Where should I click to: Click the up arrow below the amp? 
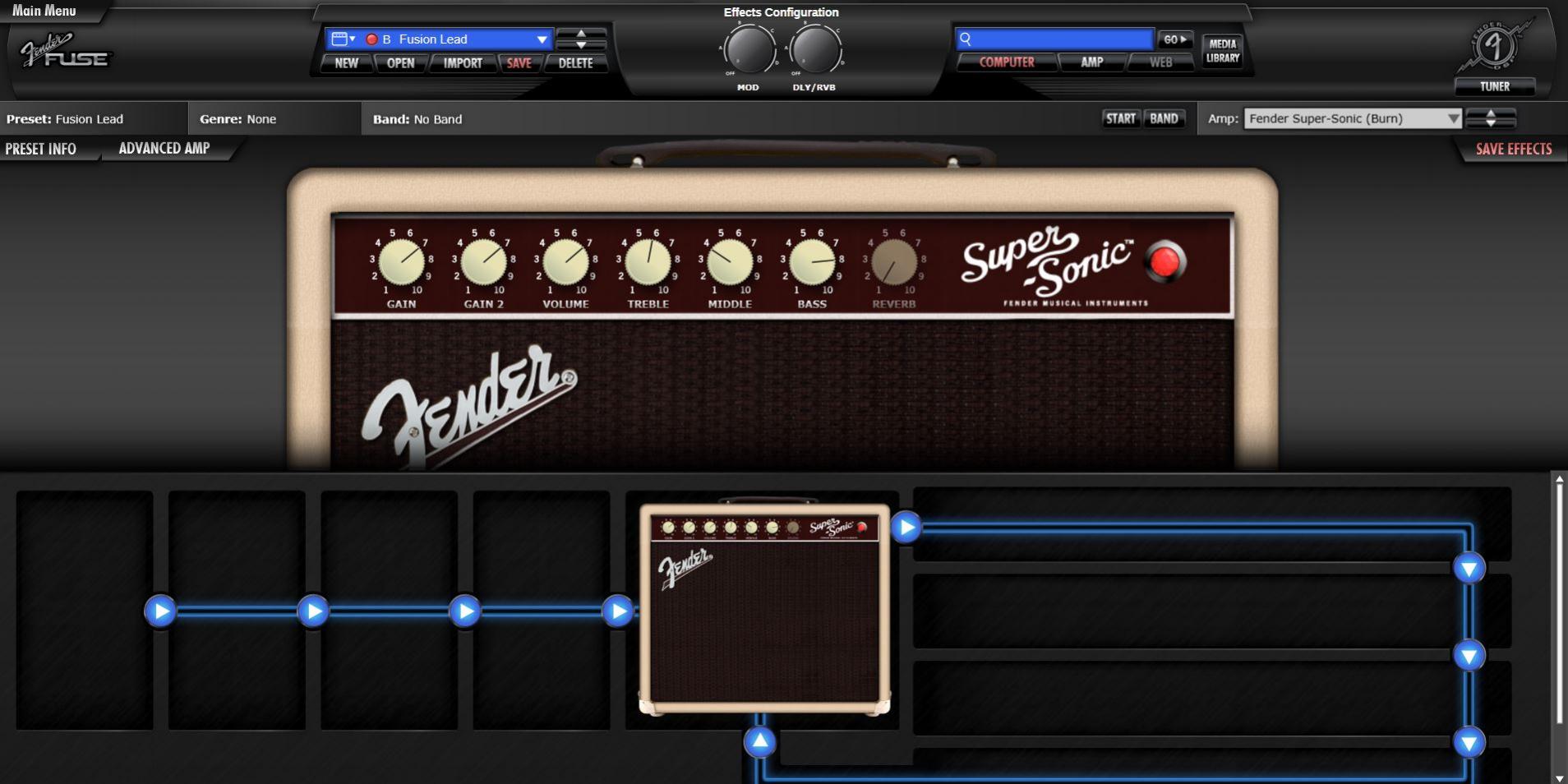point(760,741)
